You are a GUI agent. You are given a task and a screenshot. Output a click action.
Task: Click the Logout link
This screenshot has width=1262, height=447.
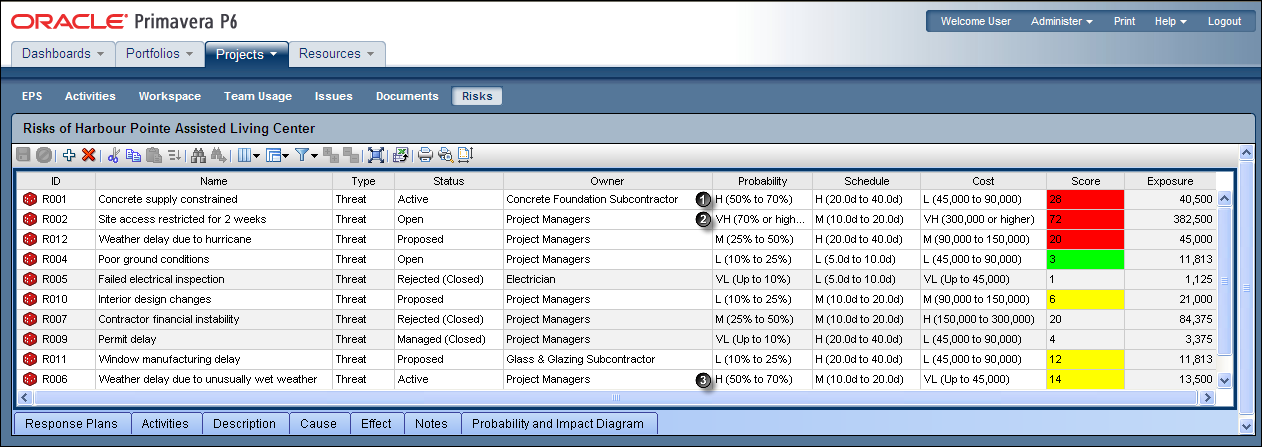pyautogui.click(x=1224, y=21)
